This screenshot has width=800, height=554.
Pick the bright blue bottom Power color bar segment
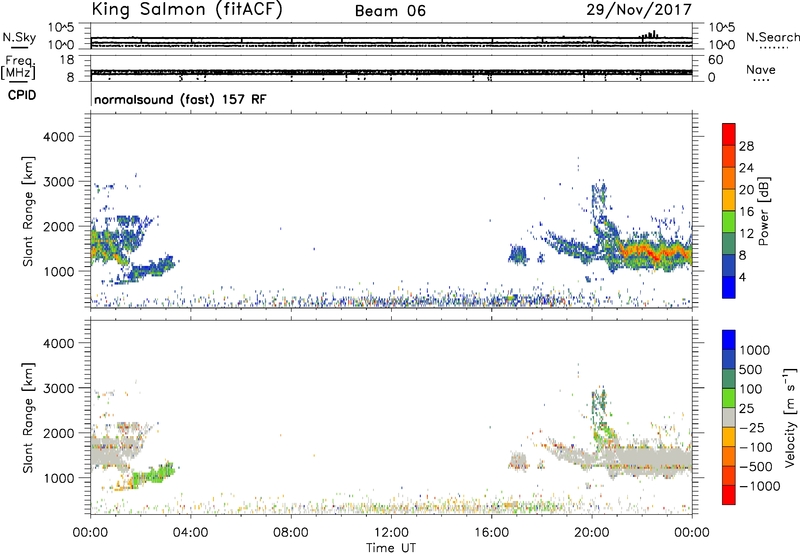point(729,288)
